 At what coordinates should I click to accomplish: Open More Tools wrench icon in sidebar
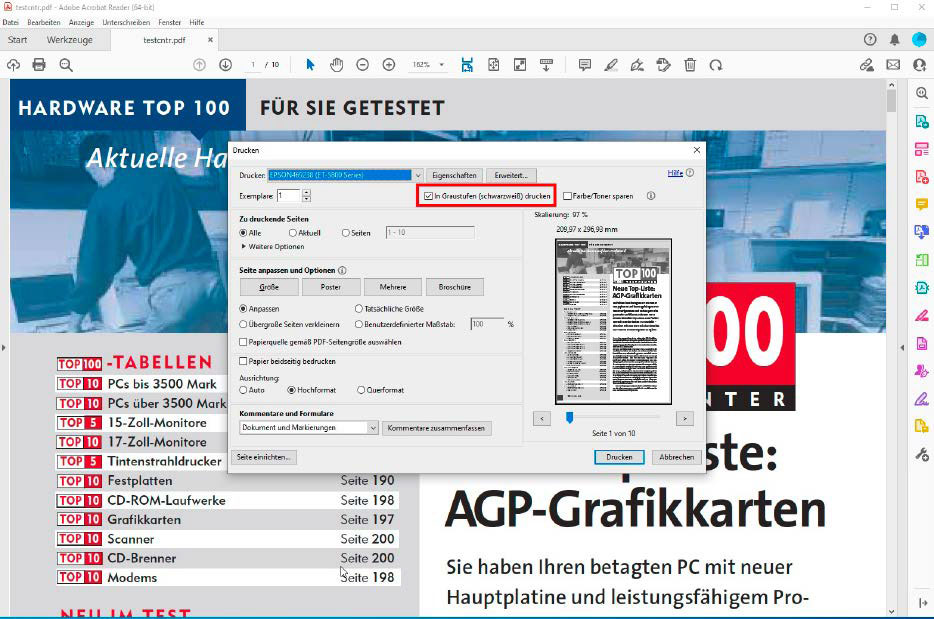921,455
